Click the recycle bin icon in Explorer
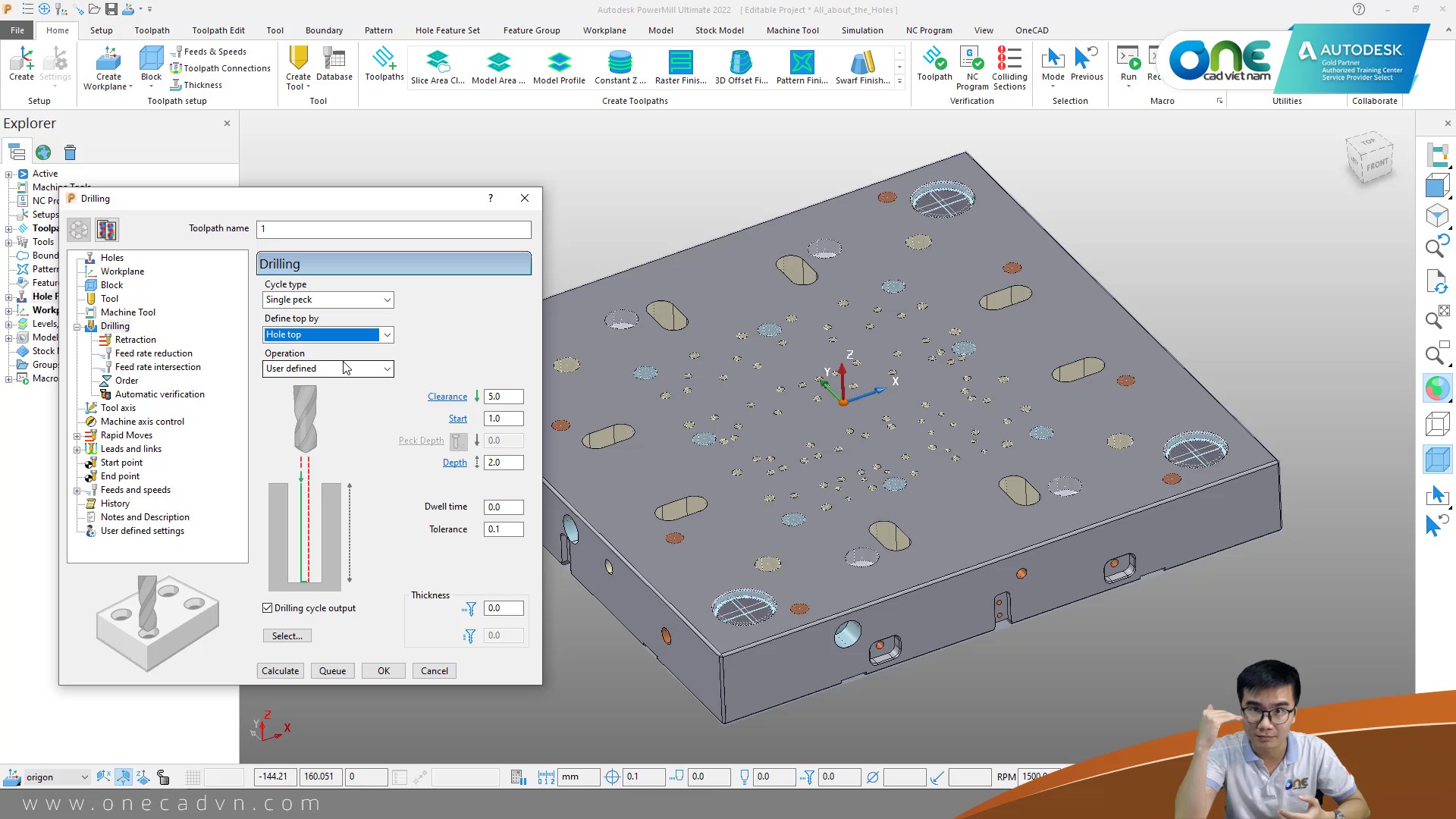1456x819 pixels. (70, 152)
